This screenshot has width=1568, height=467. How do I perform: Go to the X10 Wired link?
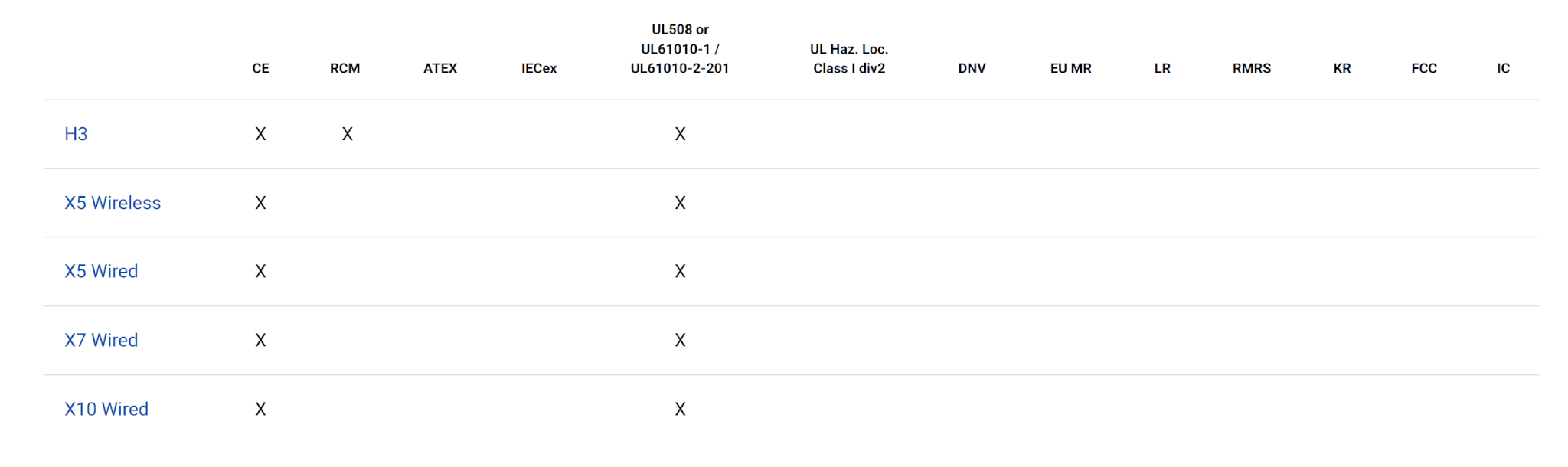(106, 409)
